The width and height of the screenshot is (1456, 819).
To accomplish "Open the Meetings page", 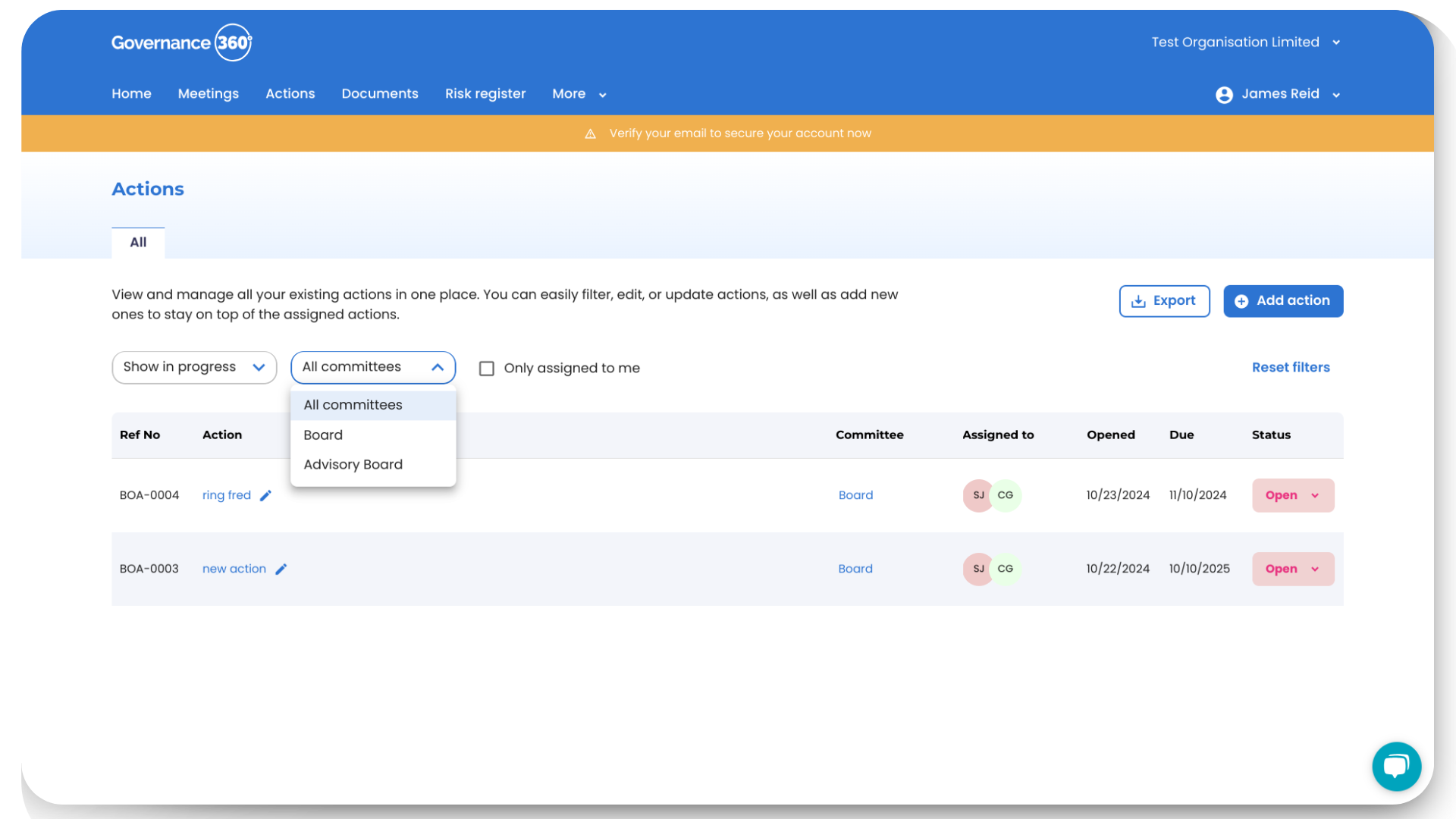I will click(209, 94).
